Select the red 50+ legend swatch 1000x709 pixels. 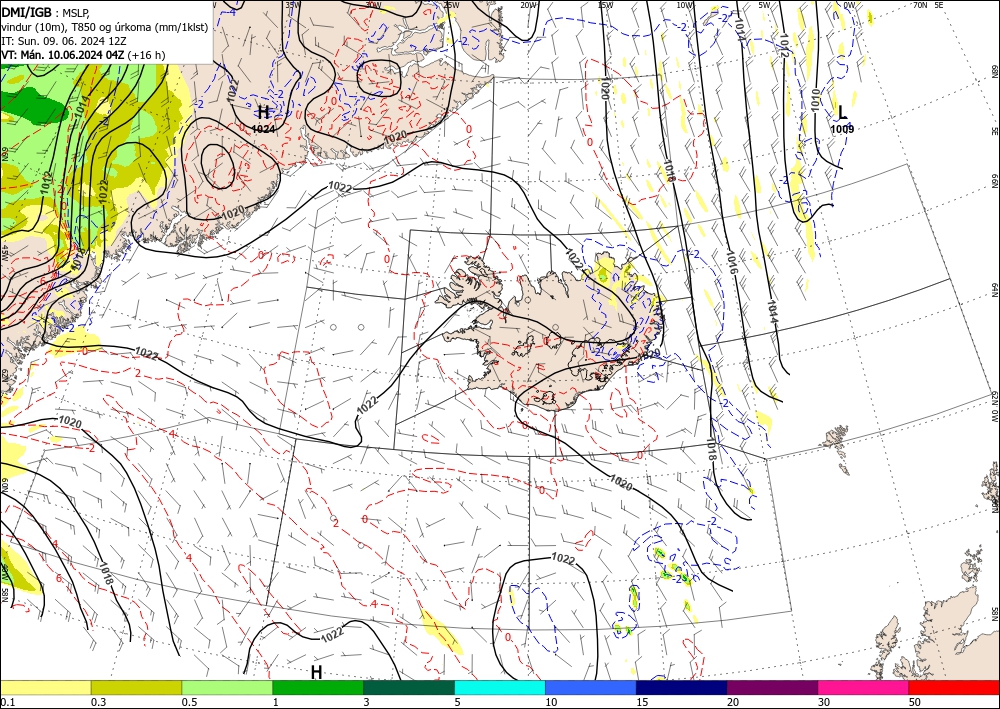coord(954,687)
